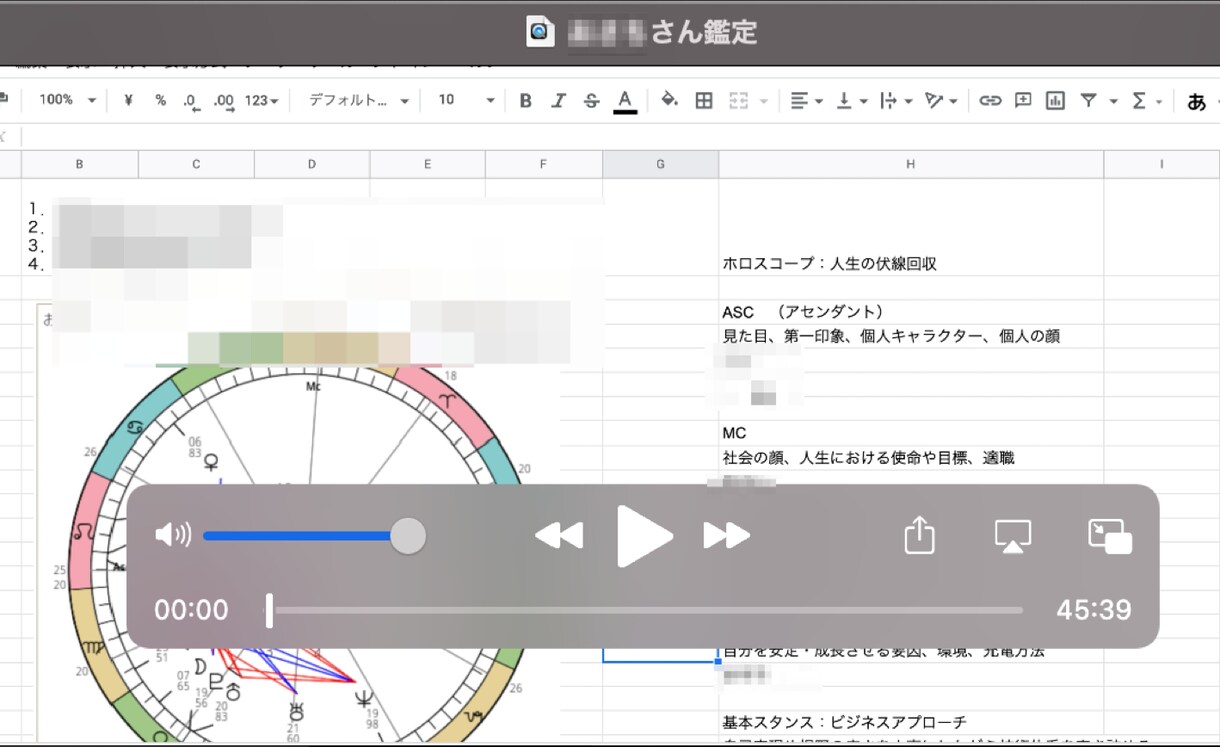Click the document icon in title bar
Viewport: 1220px width, 747px height.
[540, 32]
